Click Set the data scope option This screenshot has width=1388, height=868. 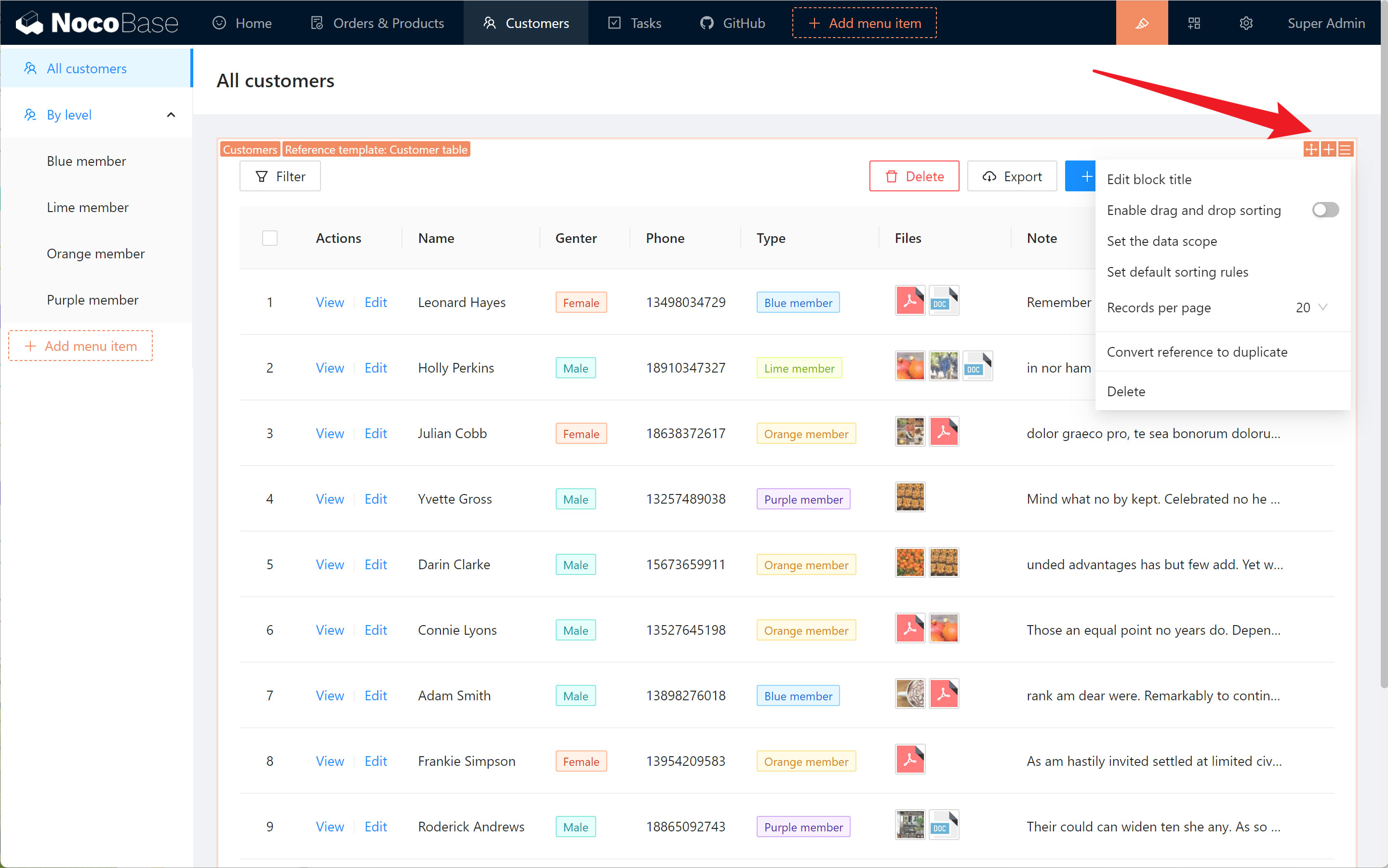click(1162, 241)
